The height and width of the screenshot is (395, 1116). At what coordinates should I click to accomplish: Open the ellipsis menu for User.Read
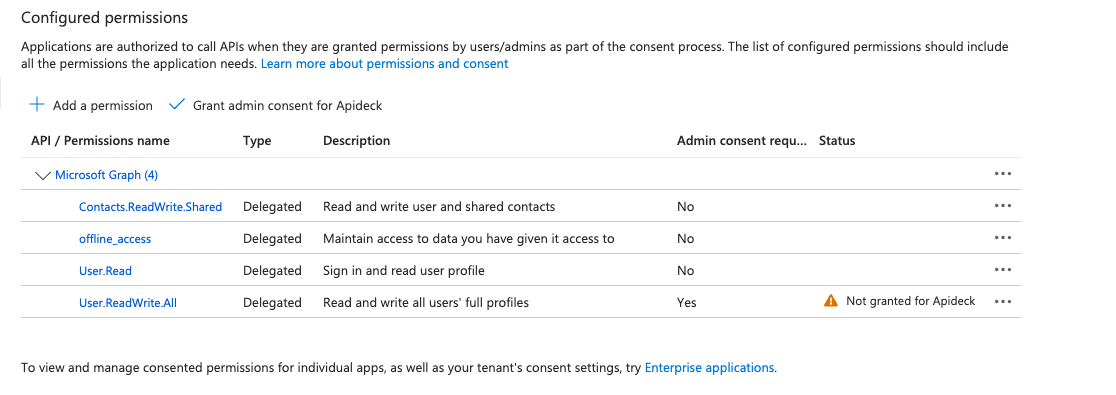coord(1003,270)
